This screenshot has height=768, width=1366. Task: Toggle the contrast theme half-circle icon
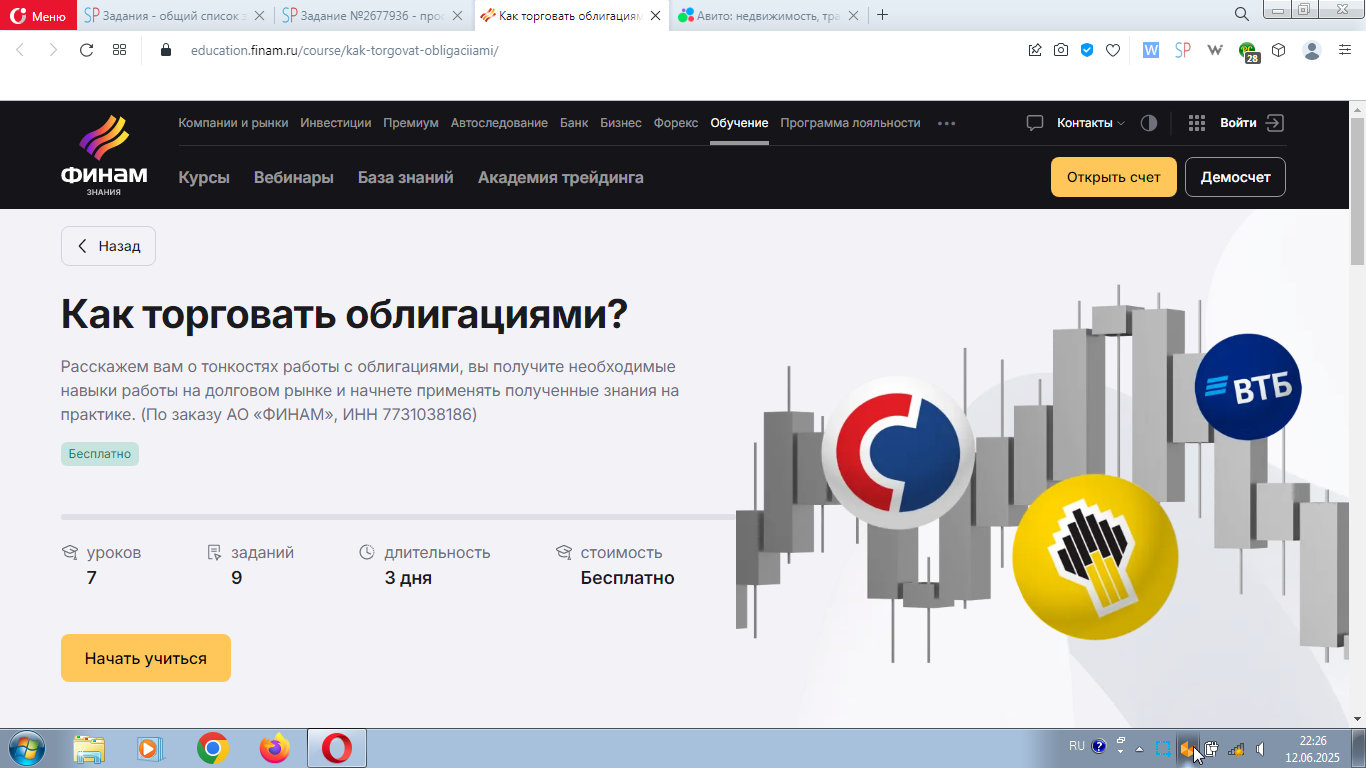click(1149, 123)
